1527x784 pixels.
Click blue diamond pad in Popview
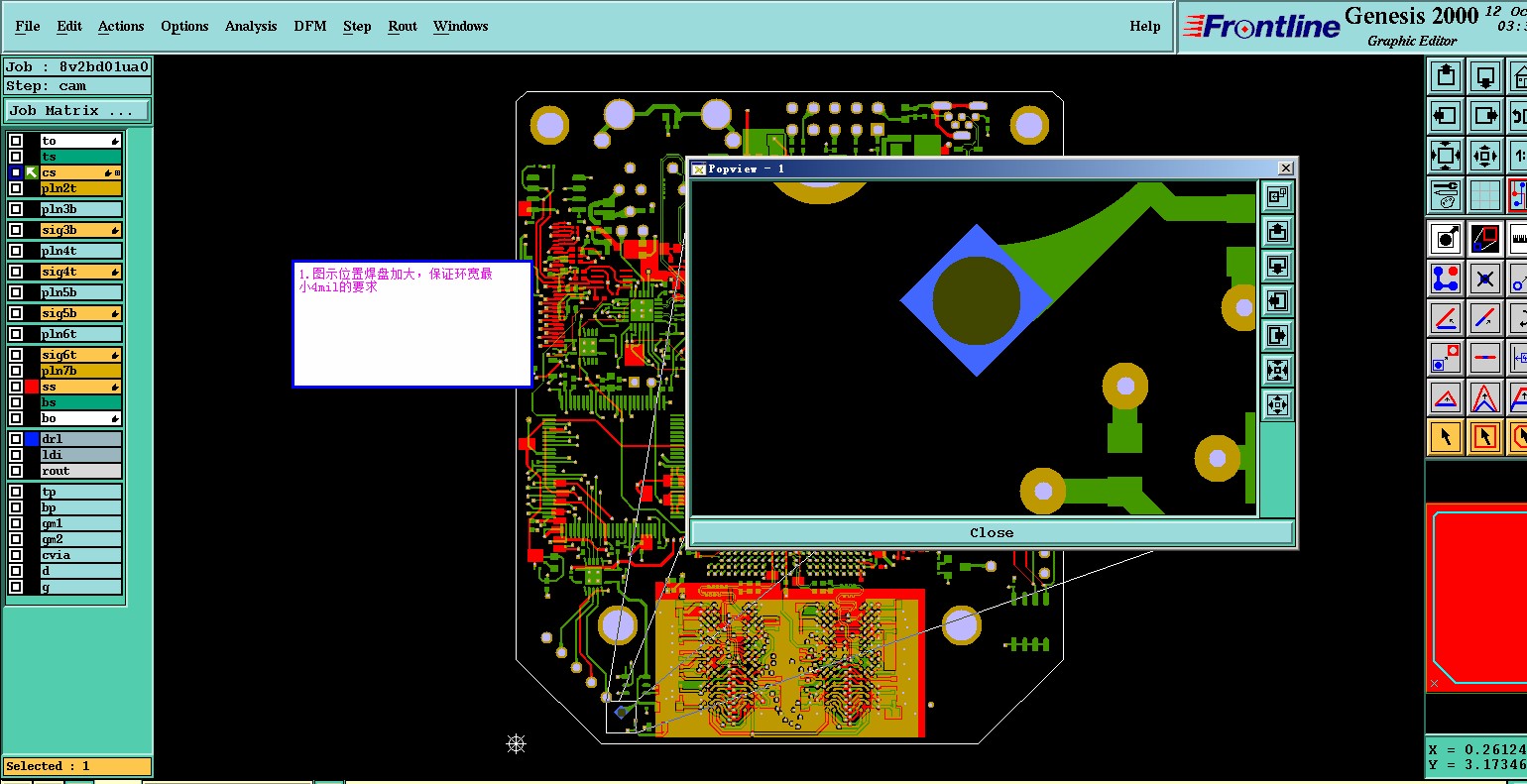point(977,300)
